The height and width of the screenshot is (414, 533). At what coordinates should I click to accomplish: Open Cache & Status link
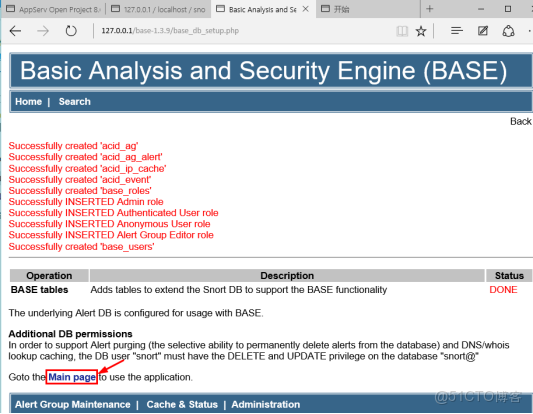[x=182, y=404]
